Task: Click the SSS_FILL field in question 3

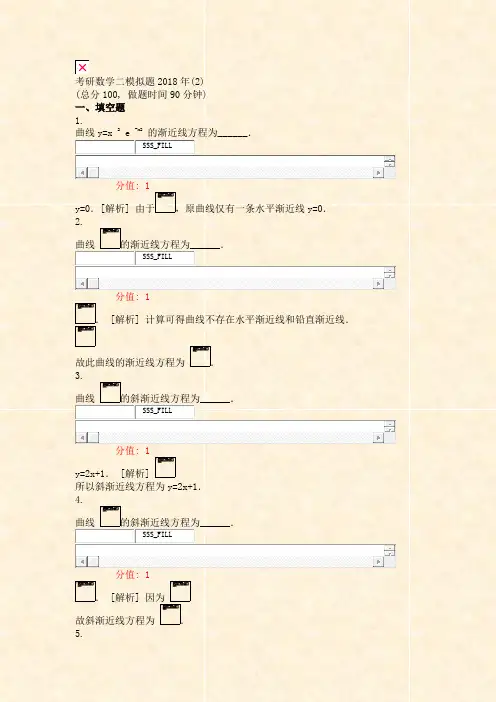Action: (x=165, y=412)
